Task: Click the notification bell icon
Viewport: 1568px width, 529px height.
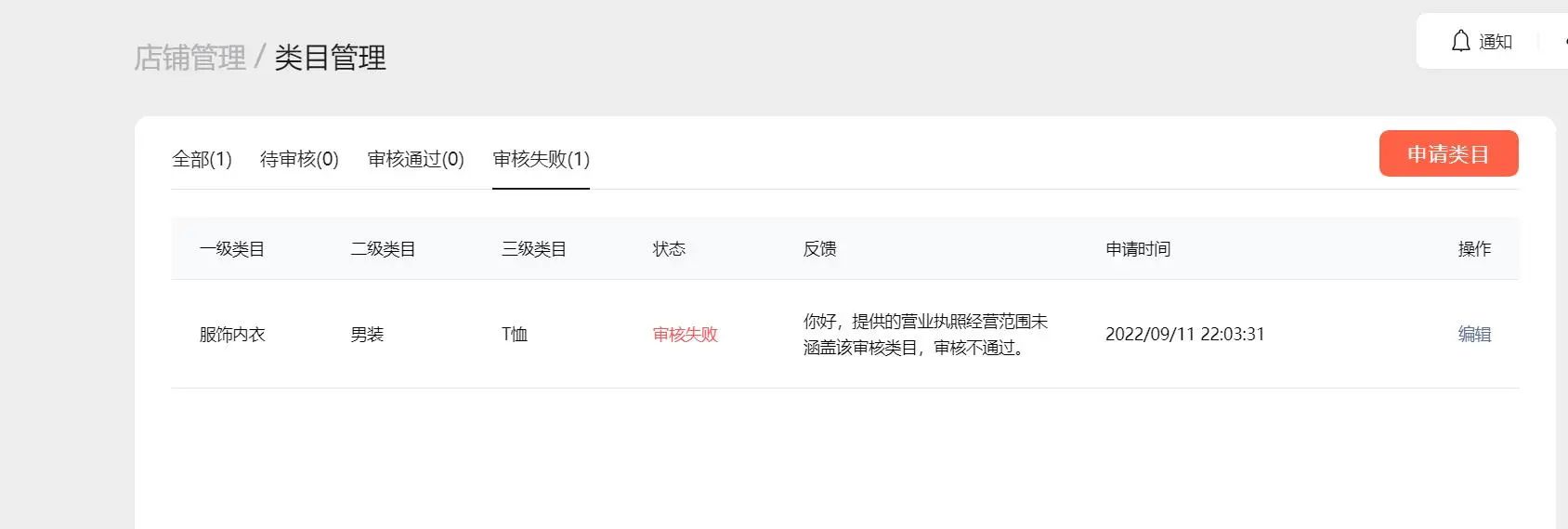Action: click(1460, 41)
